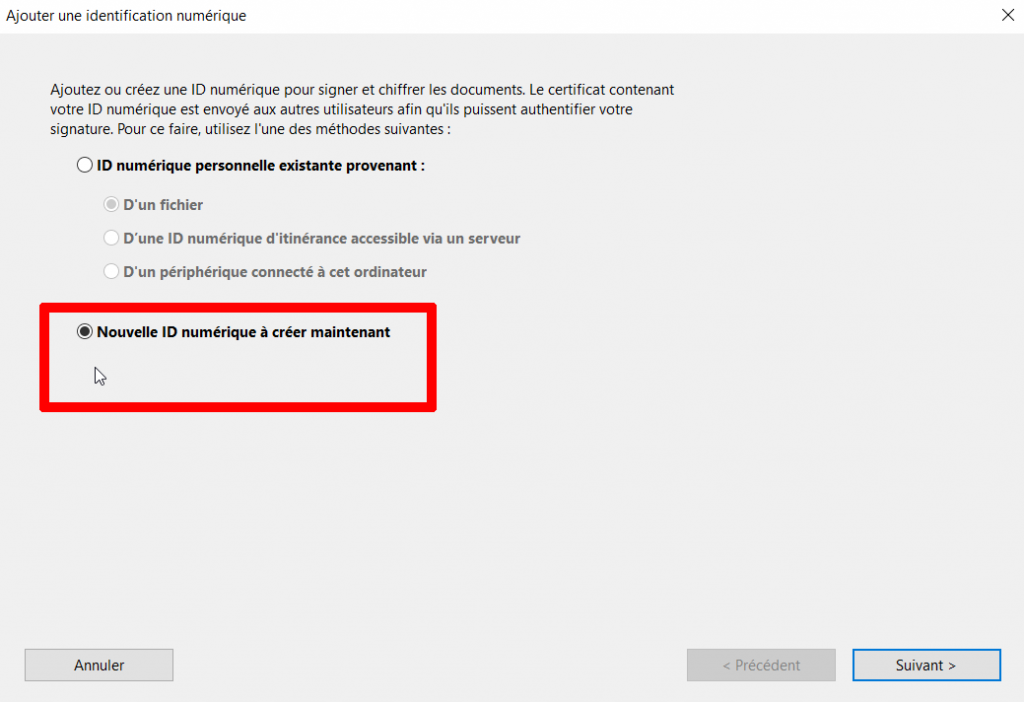Close the digital ID dialog with X
Image resolution: width=1024 pixels, height=702 pixels.
pos(1008,15)
